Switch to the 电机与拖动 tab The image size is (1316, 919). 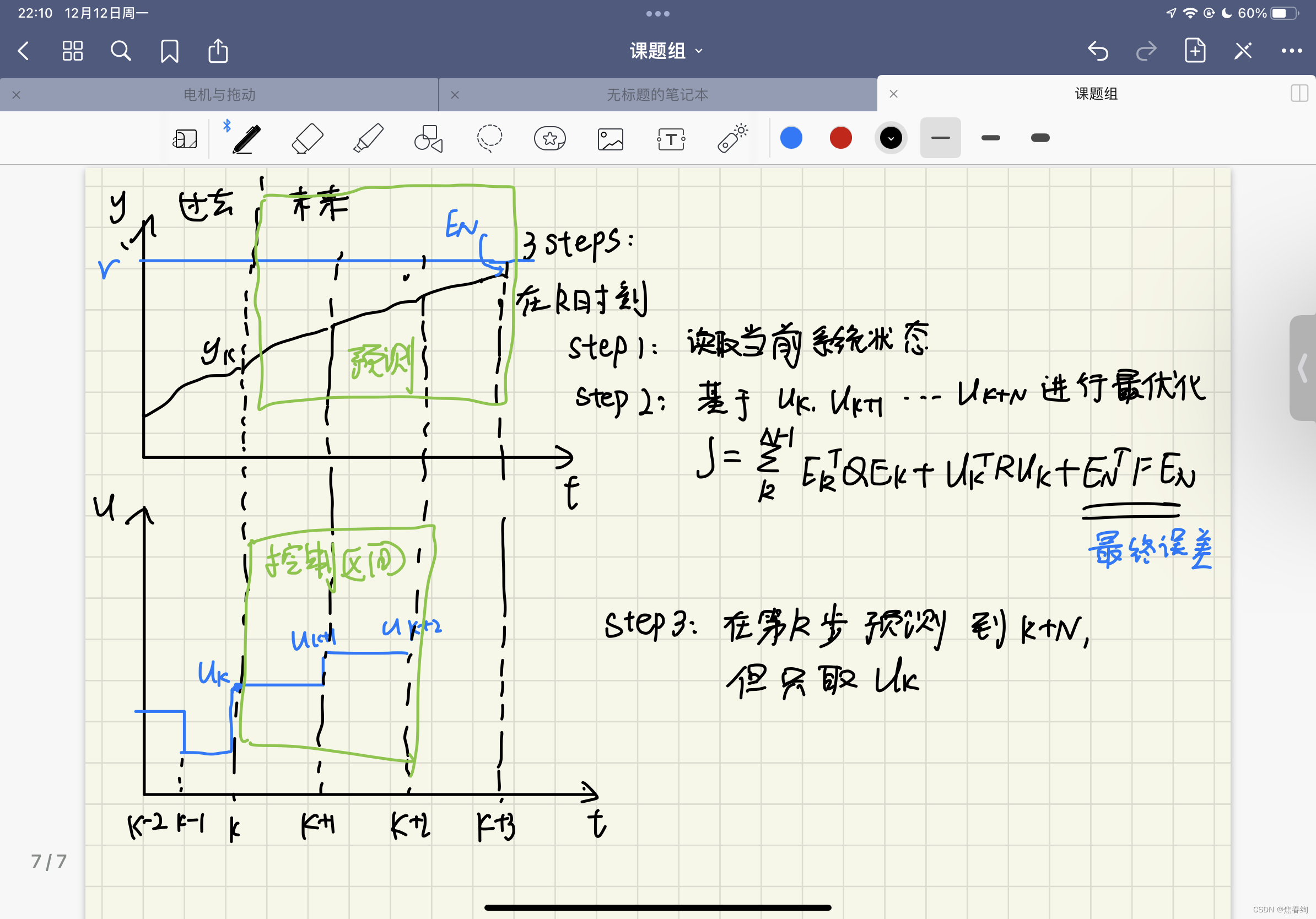pyautogui.click(x=219, y=95)
